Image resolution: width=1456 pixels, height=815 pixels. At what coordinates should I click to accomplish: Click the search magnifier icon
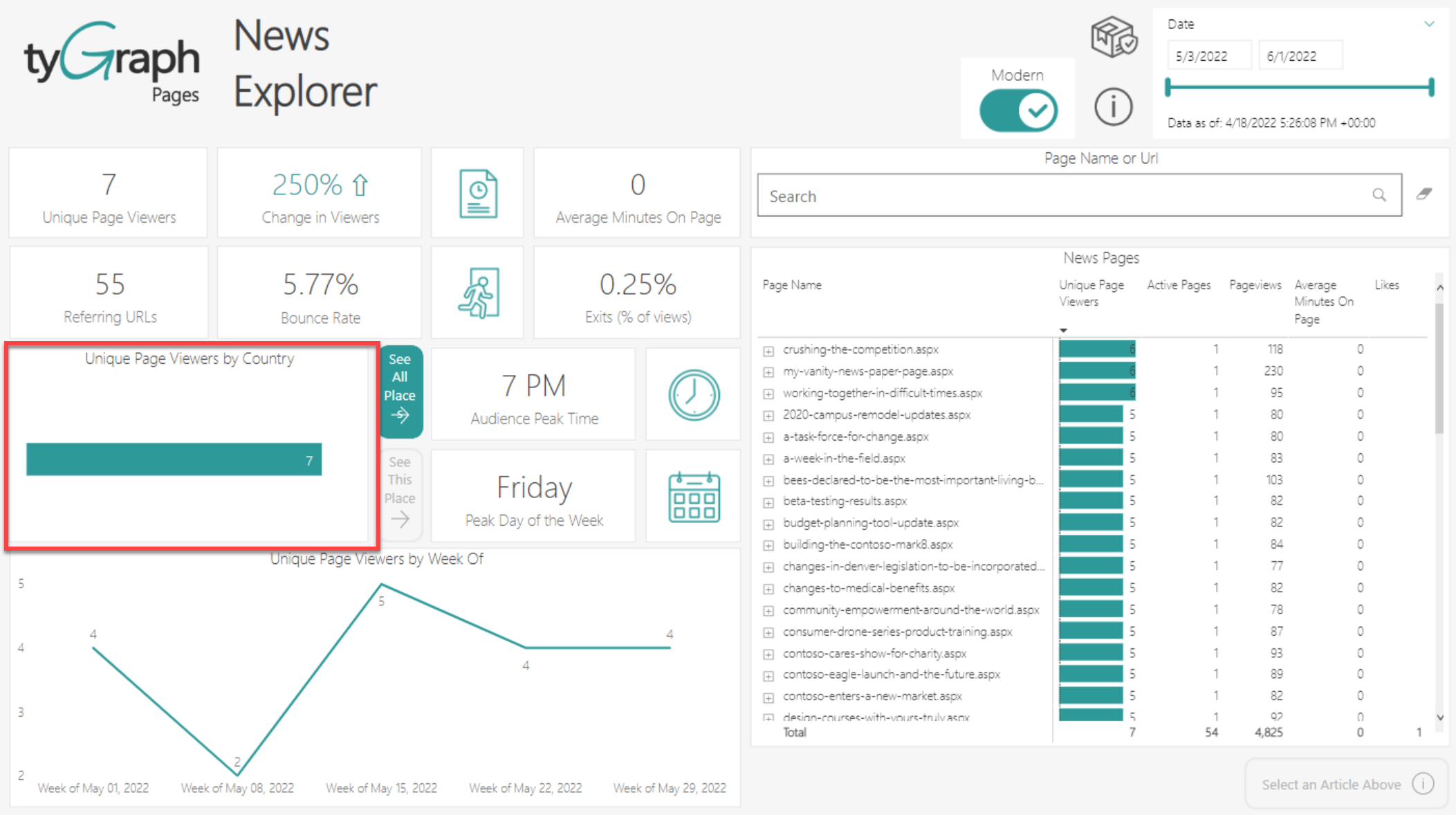tap(1379, 195)
